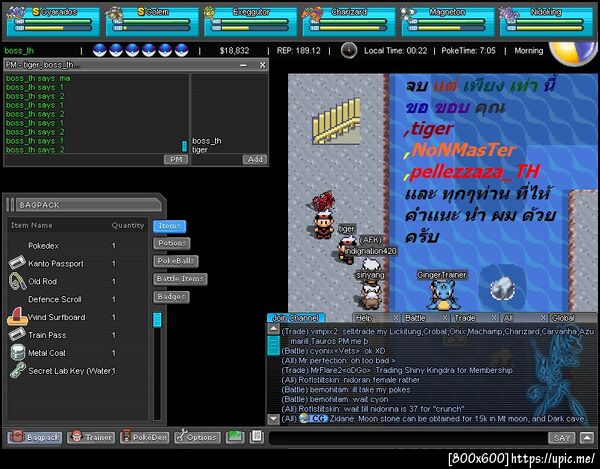
Task: Click the Train Pass item icon
Action: coord(17,335)
